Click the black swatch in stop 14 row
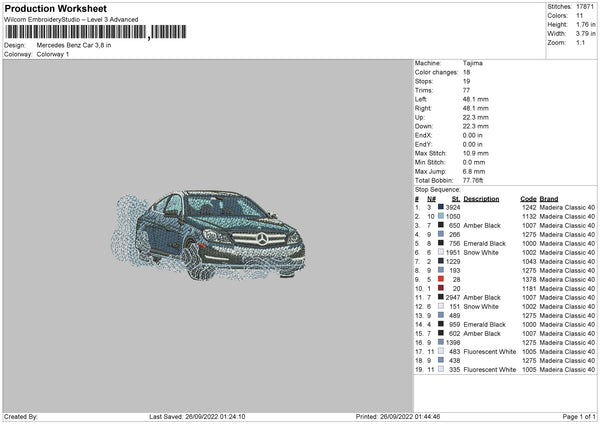Viewport: 600px width, 424px height. (x=441, y=325)
